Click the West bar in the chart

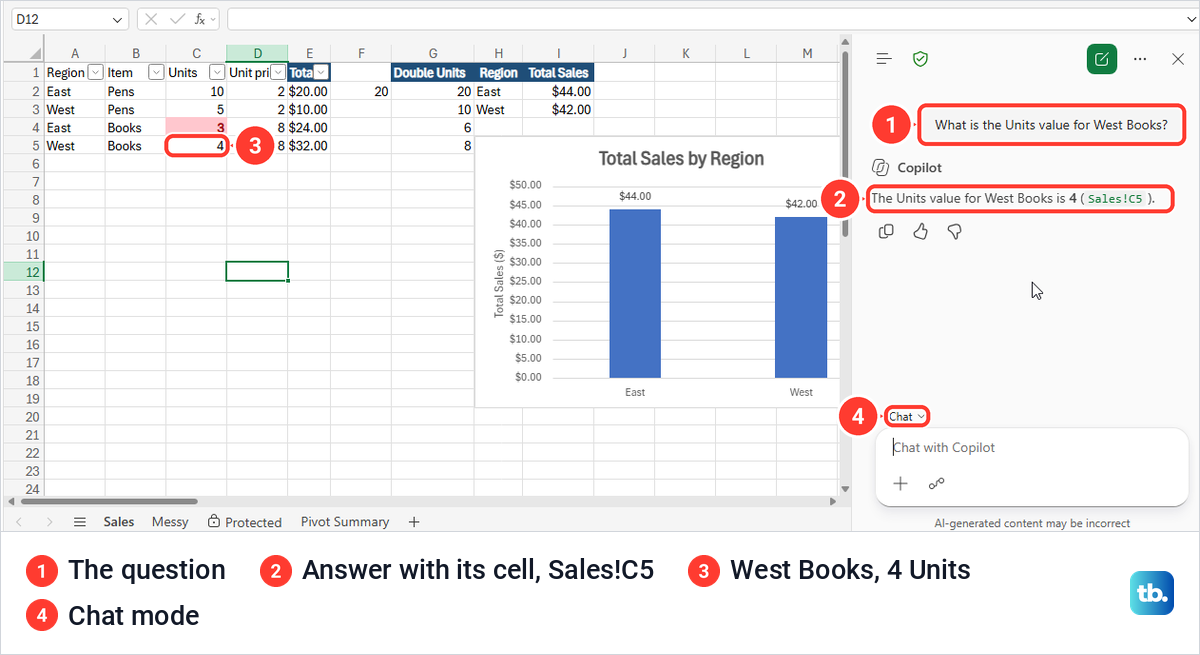(801, 297)
